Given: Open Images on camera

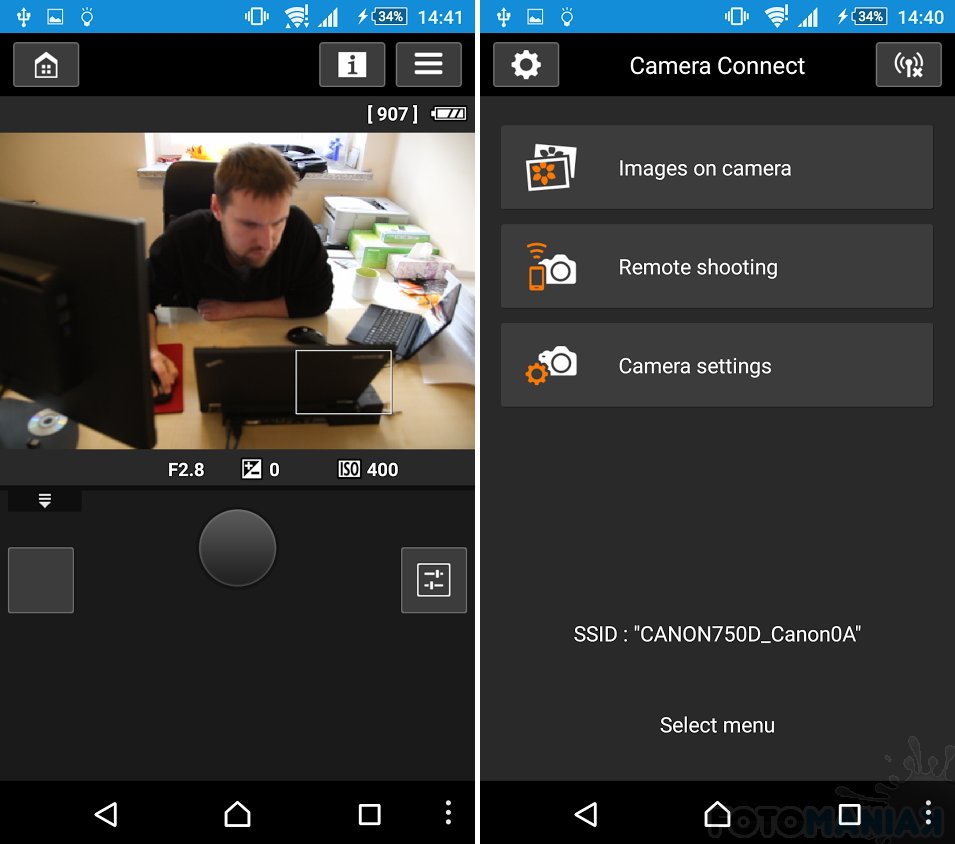Looking at the screenshot, I should tap(716, 168).
